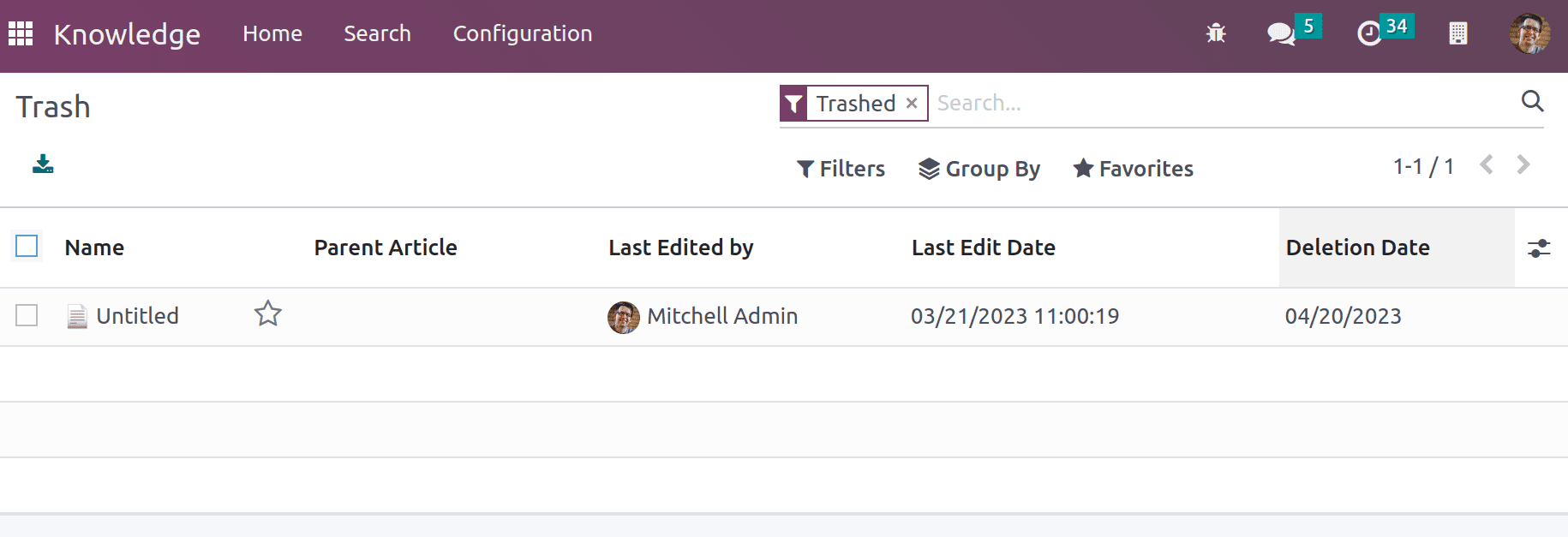Open the debug bug icon menu
Viewport: 1568px width, 537px height.
click(1216, 33)
